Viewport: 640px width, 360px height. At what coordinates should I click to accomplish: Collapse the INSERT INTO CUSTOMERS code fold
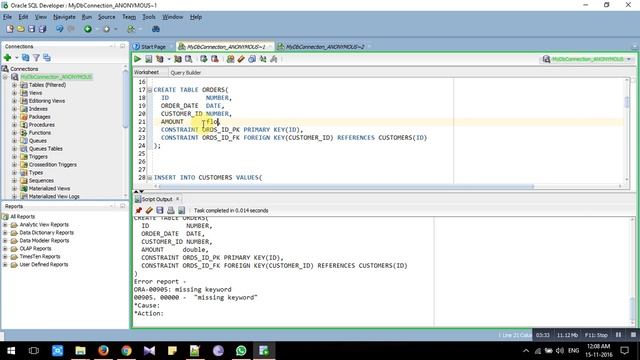coord(150,178)
